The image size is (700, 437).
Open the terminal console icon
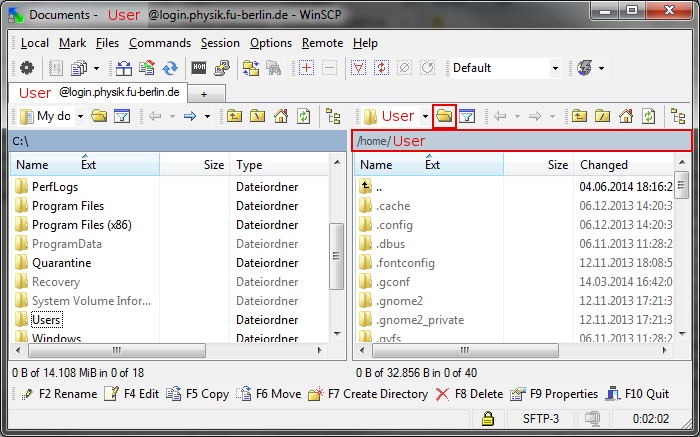pyautogui.click(x=199, y=68)
